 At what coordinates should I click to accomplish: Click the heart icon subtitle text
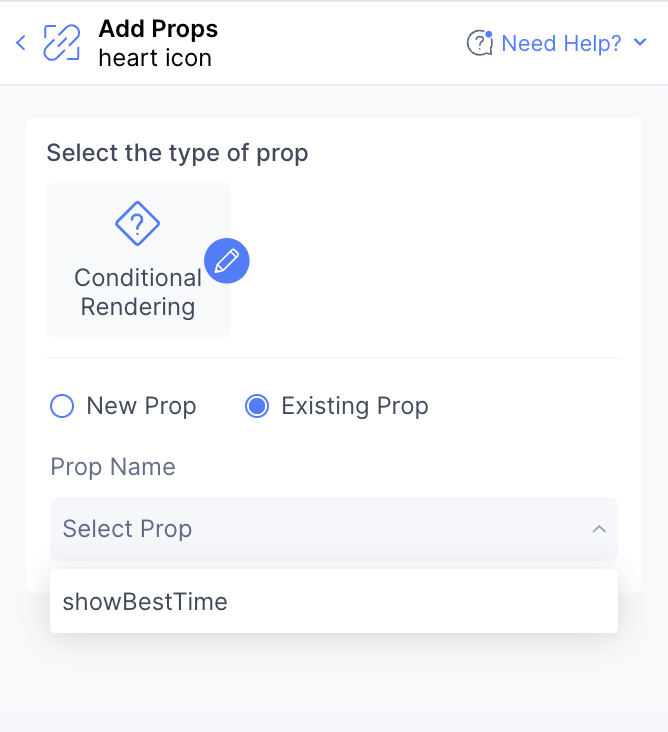[x=155, y=58]
